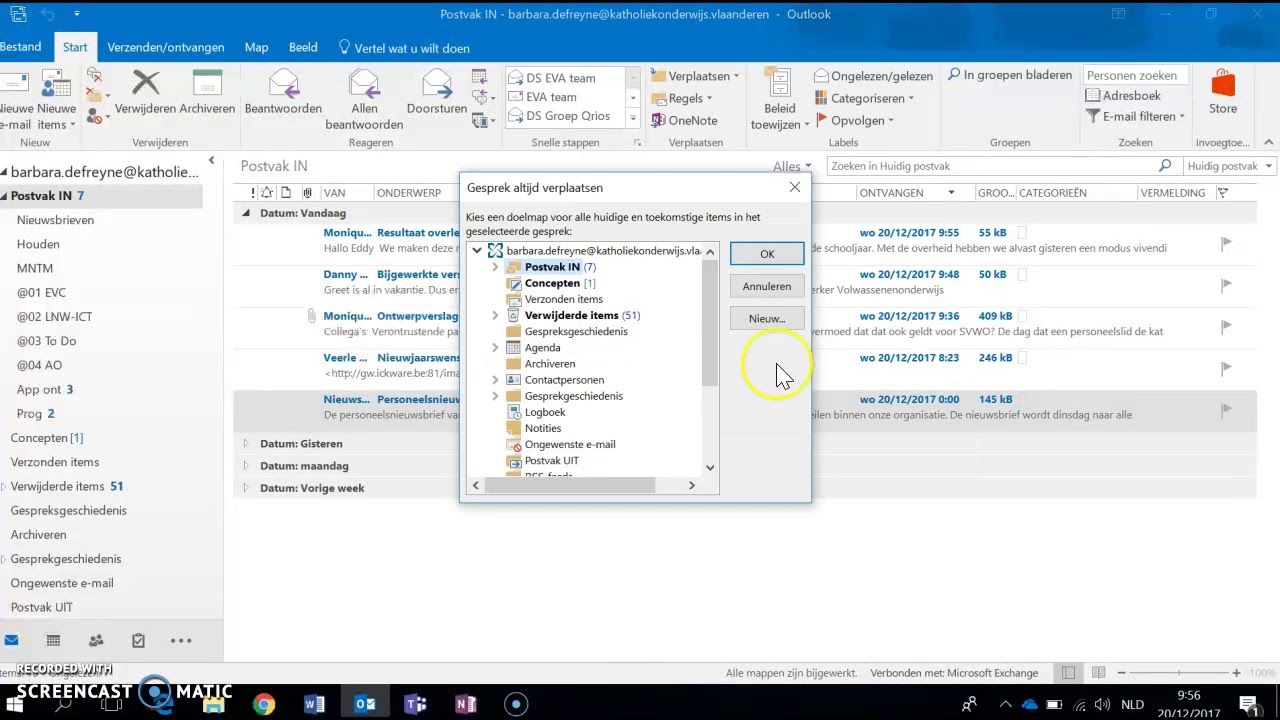
Task: Open Teams from the taskbar
Action: coord(415,704)
